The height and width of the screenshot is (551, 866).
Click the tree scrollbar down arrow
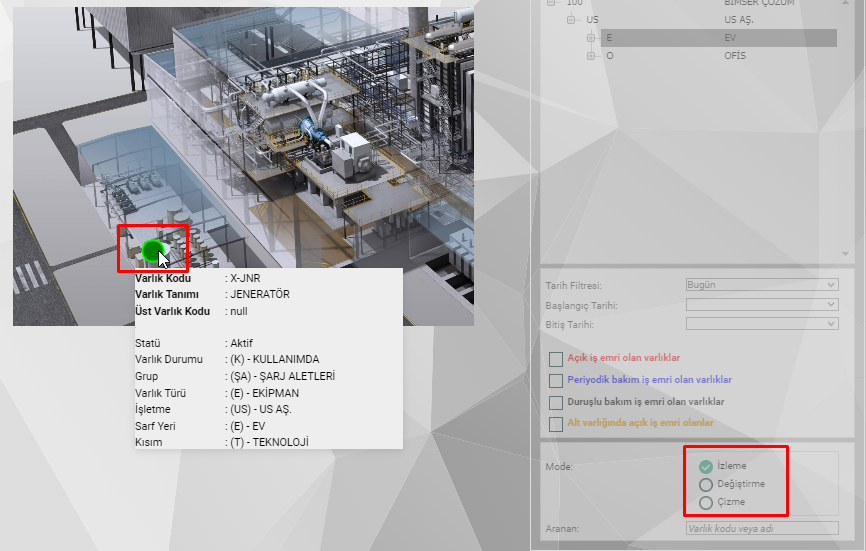point(846,253)
